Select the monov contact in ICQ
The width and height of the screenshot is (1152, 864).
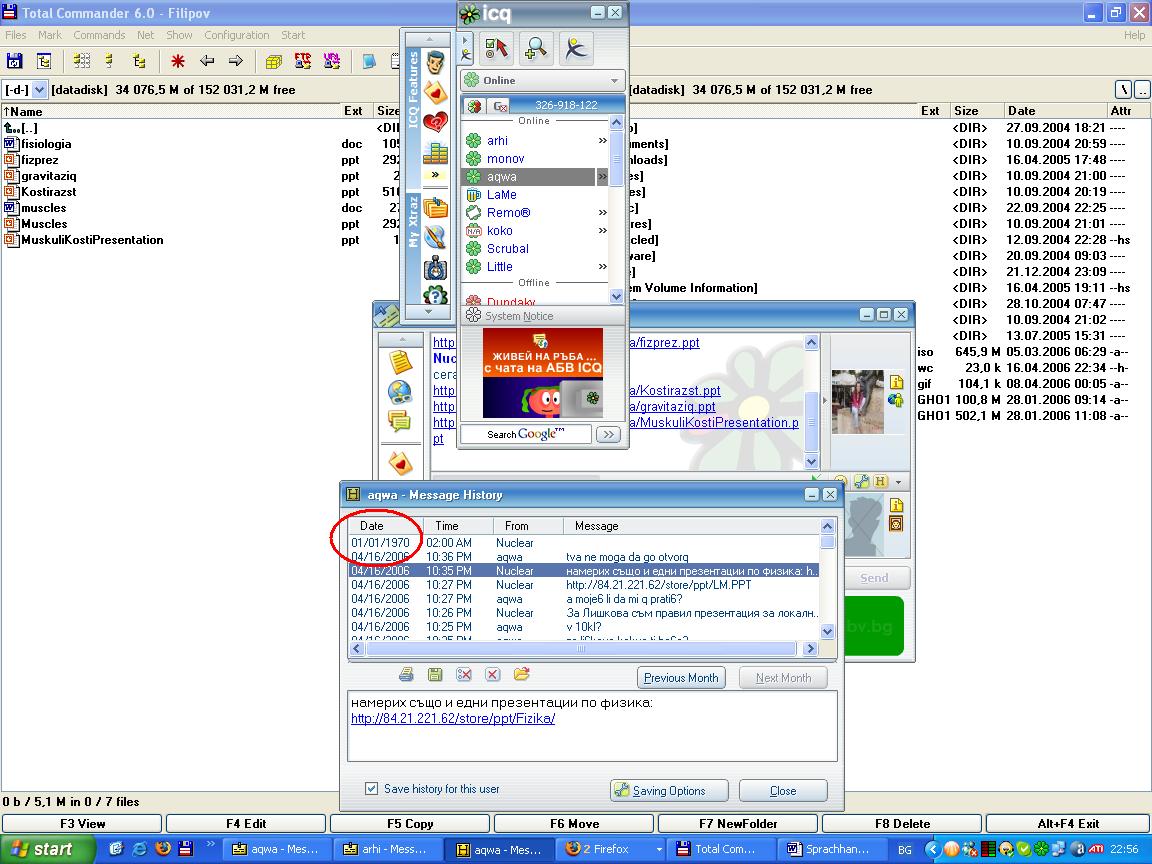[505, 159]
